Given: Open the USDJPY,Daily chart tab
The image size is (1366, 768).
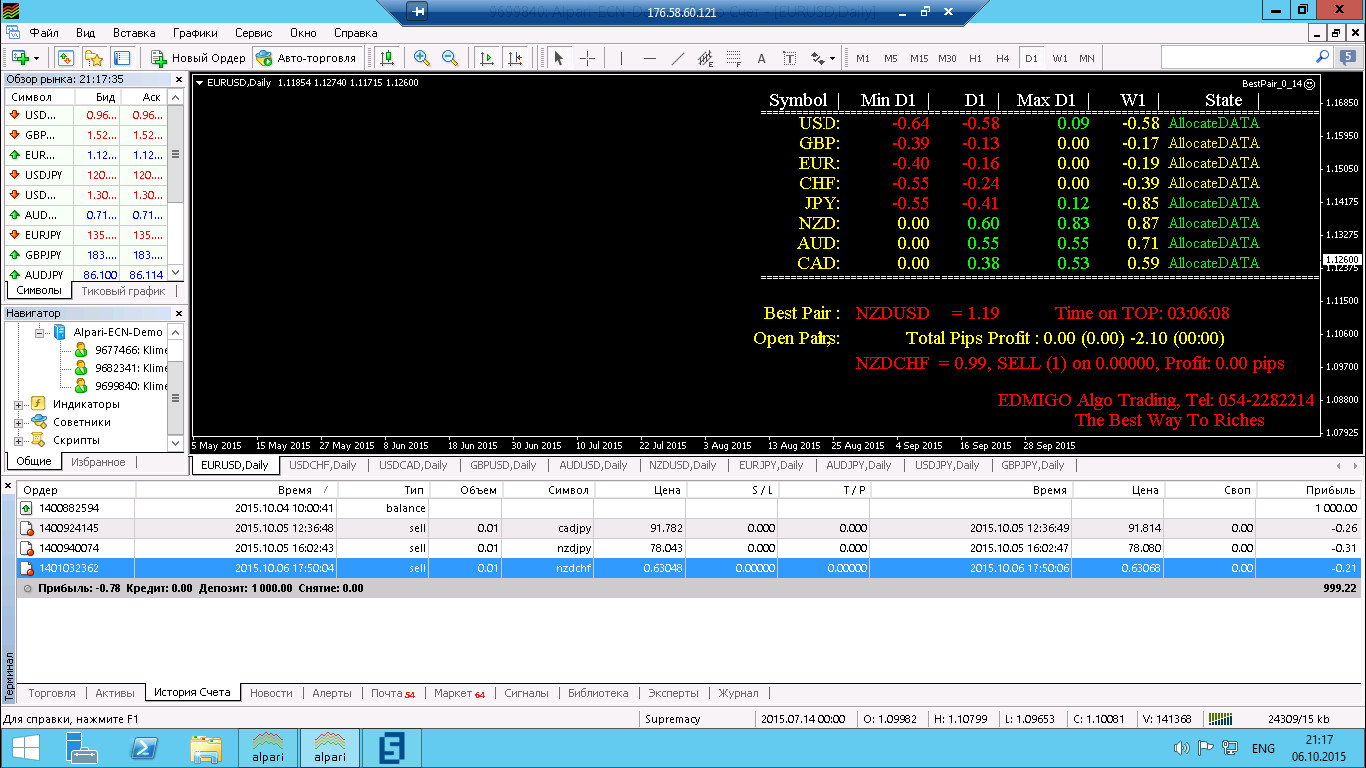Looking at the screenshot, I should pos(947,465).
